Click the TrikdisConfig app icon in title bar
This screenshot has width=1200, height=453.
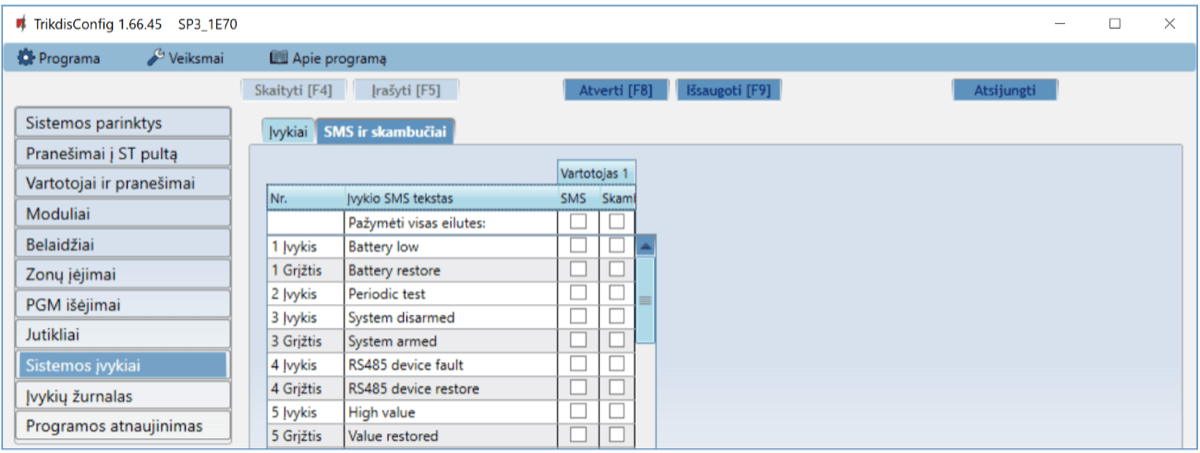click(x=20, y=23)
